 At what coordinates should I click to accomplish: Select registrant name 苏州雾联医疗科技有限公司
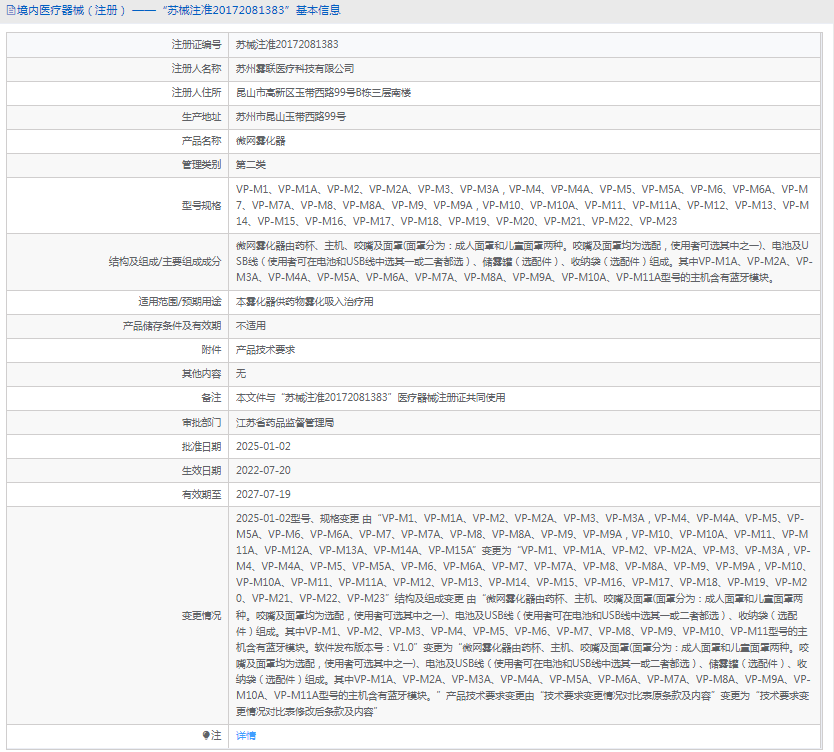click(295, 69)
